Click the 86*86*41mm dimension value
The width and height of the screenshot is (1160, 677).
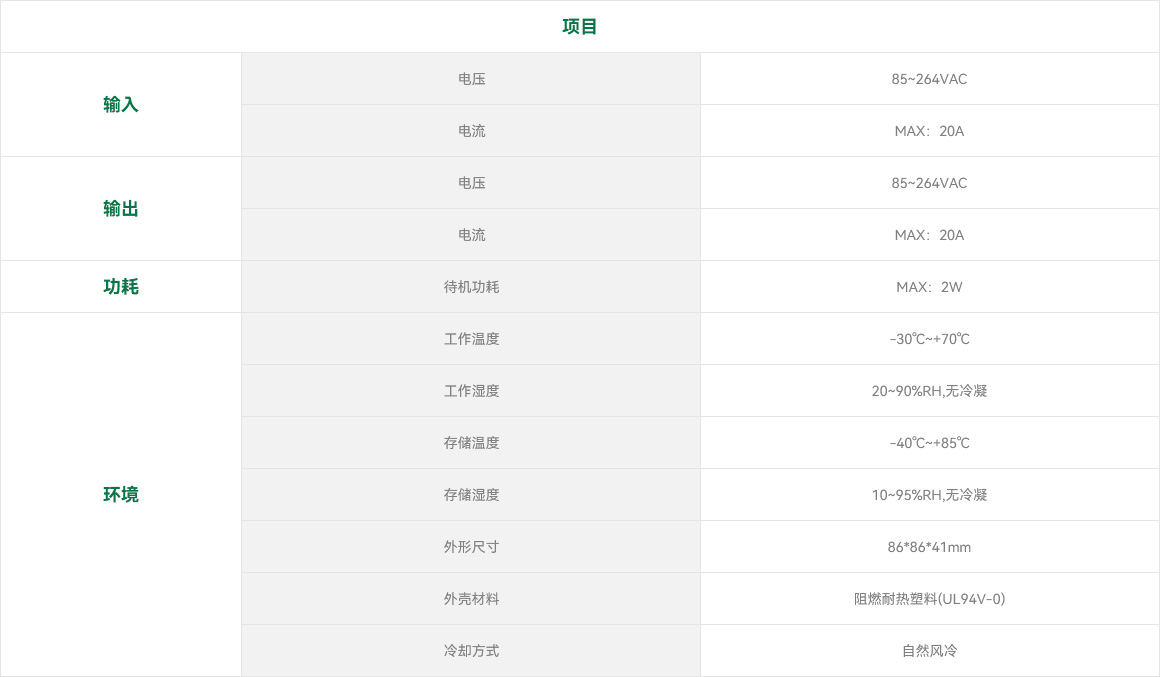tap(929, 547)
